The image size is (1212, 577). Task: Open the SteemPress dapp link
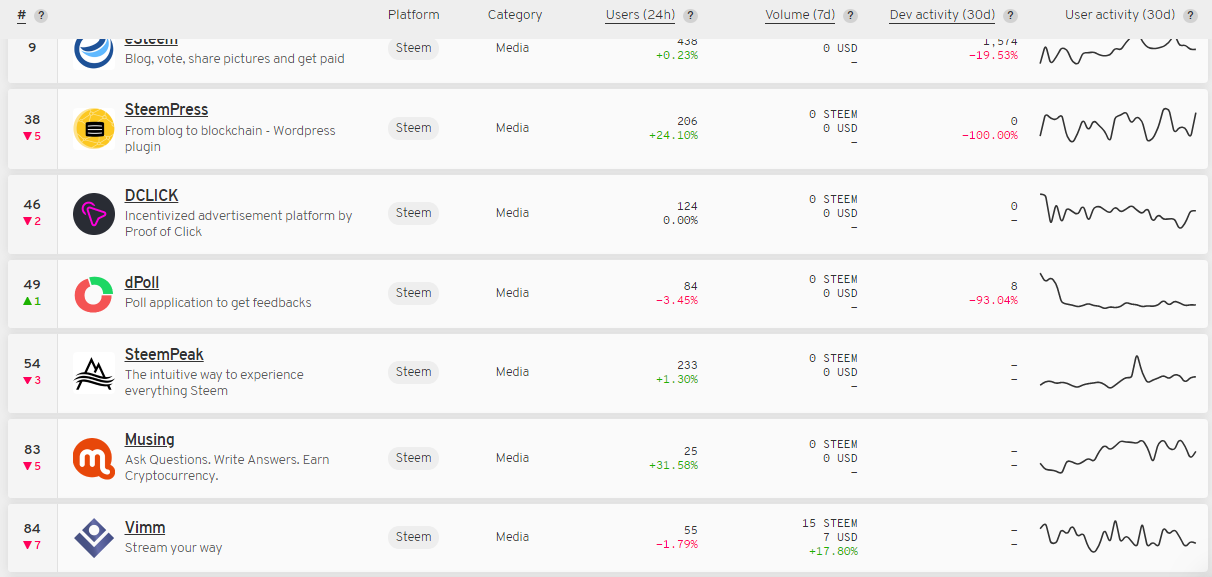coord(166,110)
